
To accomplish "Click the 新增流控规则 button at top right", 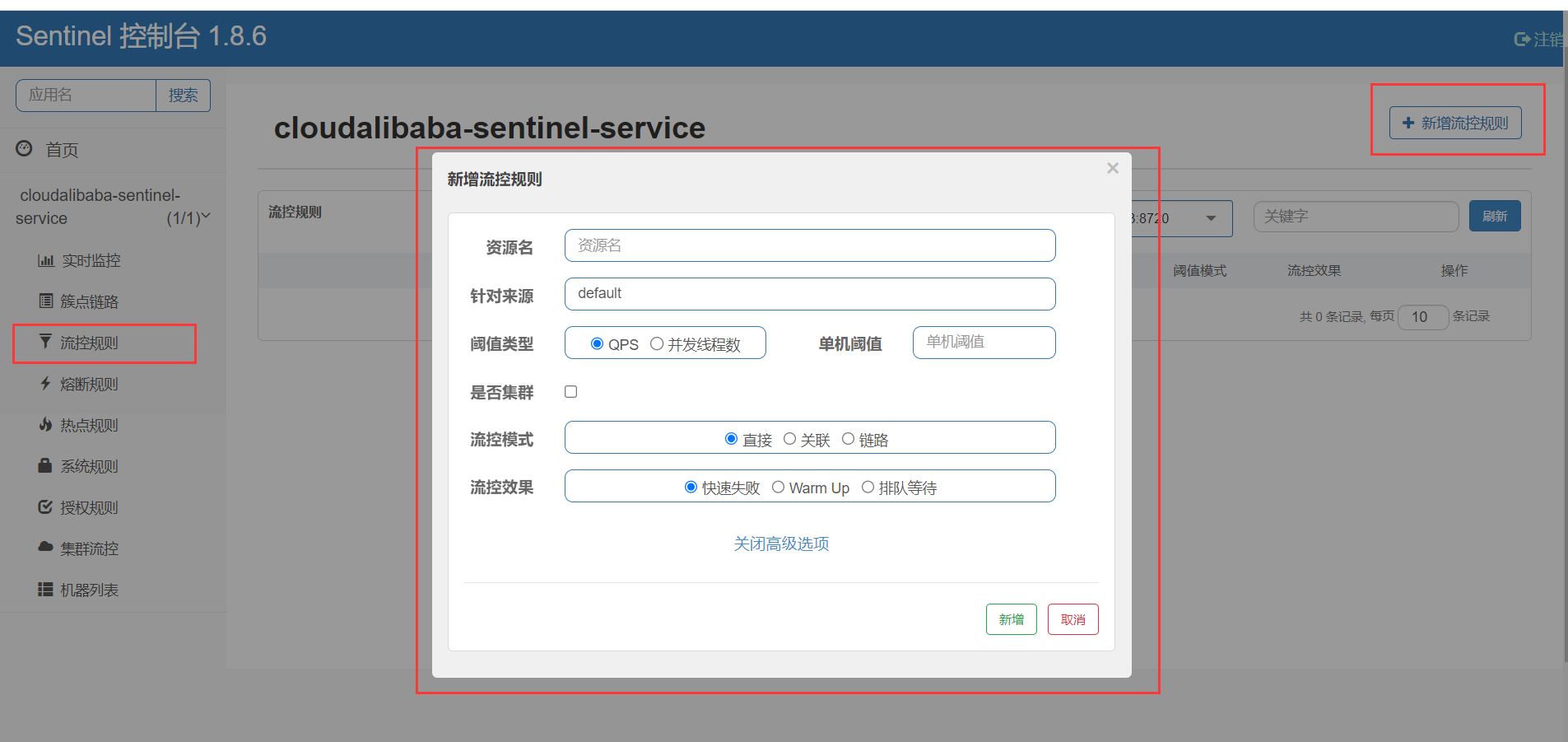I will (1455, 123).
